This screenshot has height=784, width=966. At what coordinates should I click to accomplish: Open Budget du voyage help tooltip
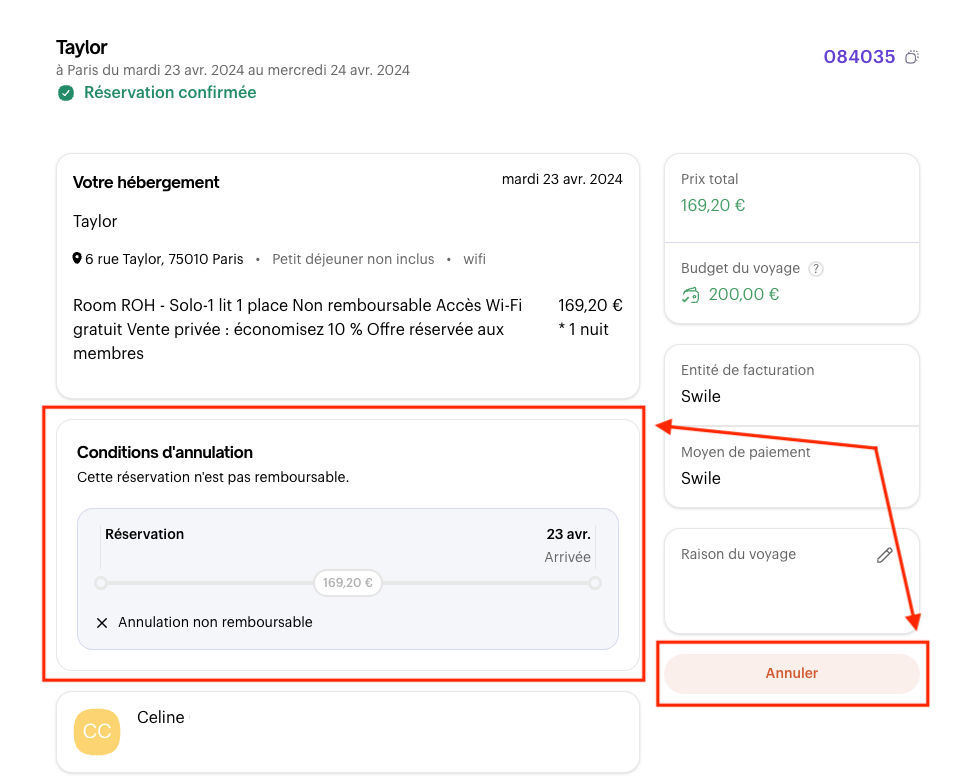pos(816,269)
